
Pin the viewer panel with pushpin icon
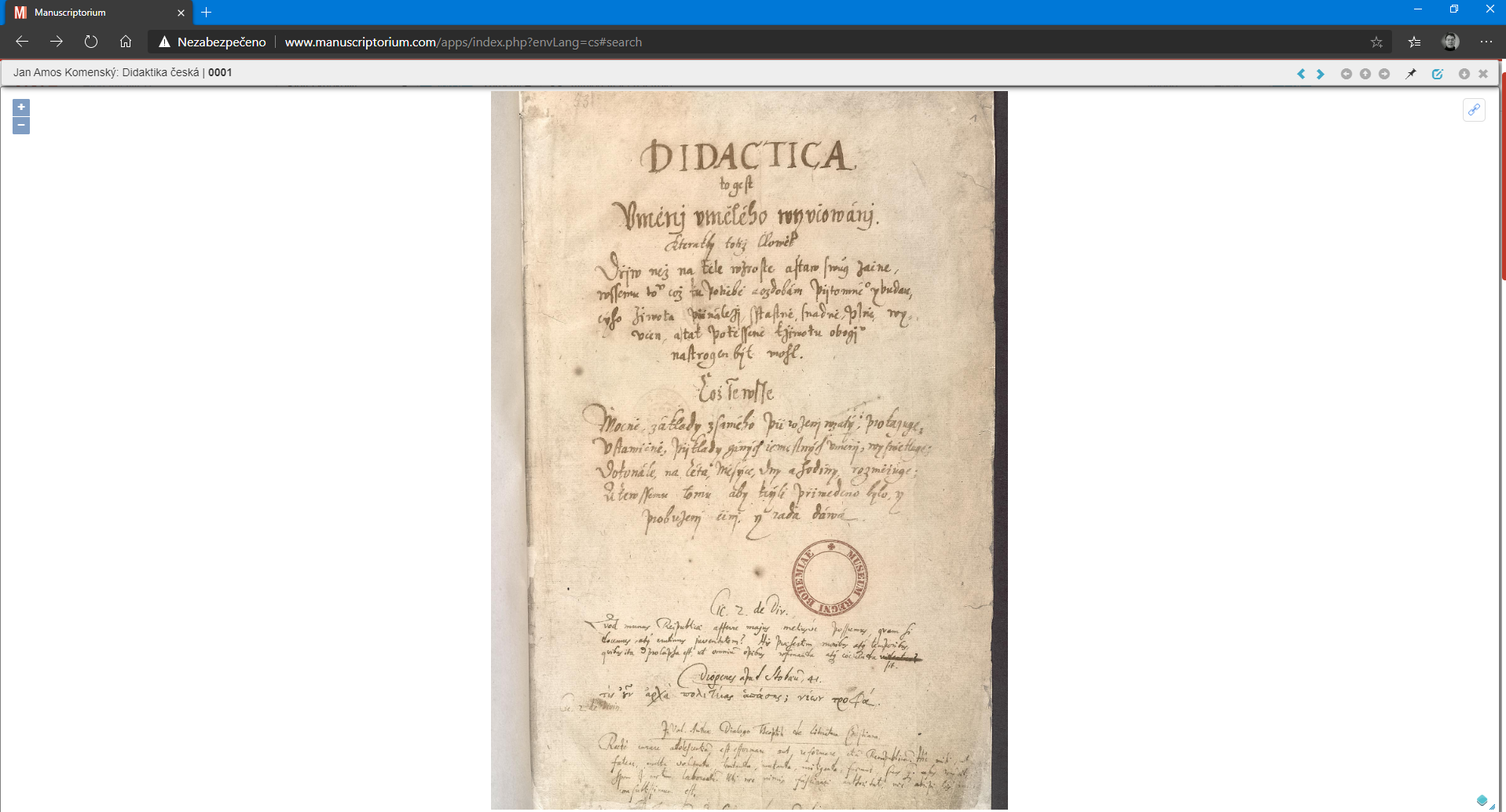point(1411,74)
